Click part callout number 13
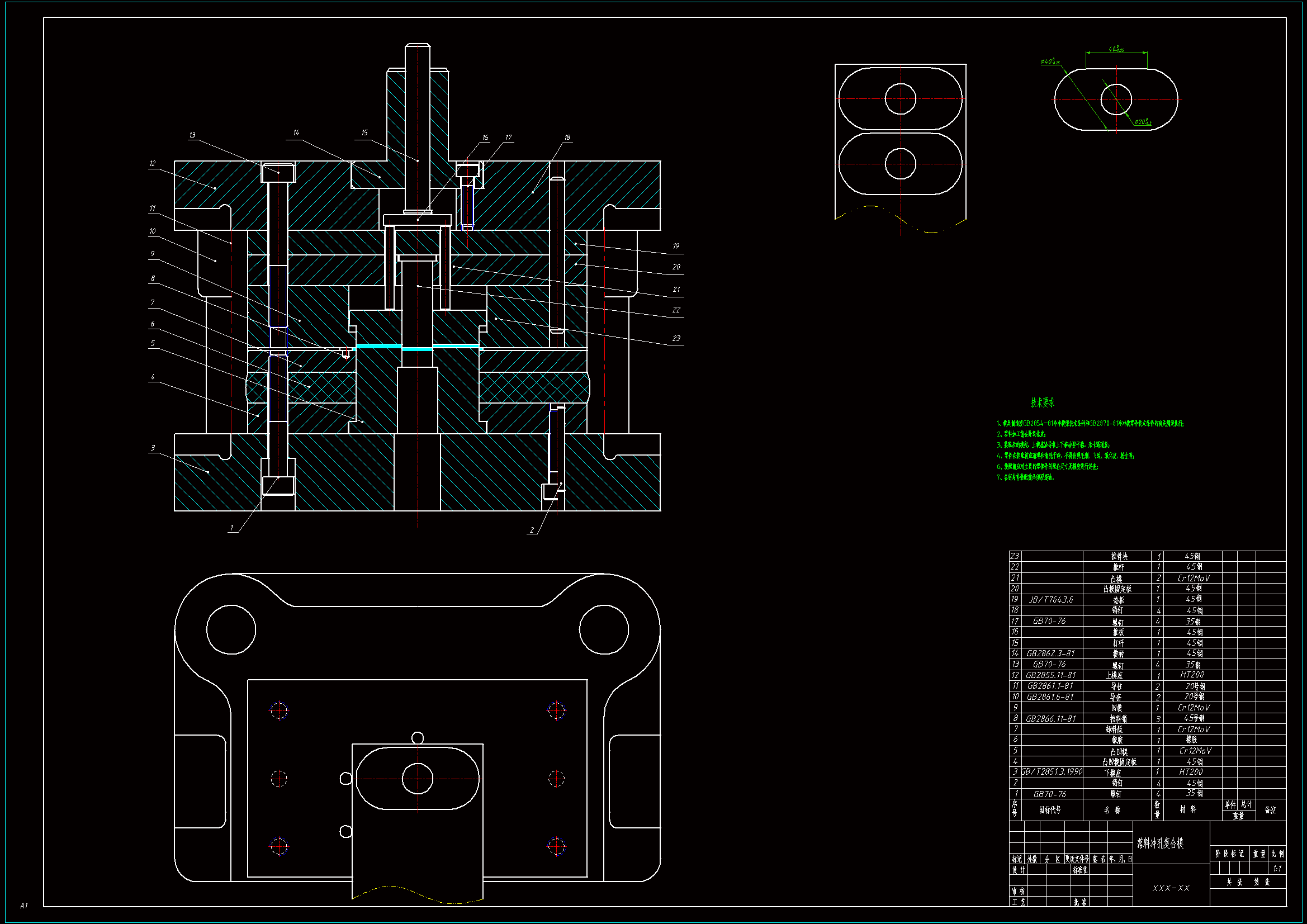The image size is (1307, 924). [x=192, y=135]
